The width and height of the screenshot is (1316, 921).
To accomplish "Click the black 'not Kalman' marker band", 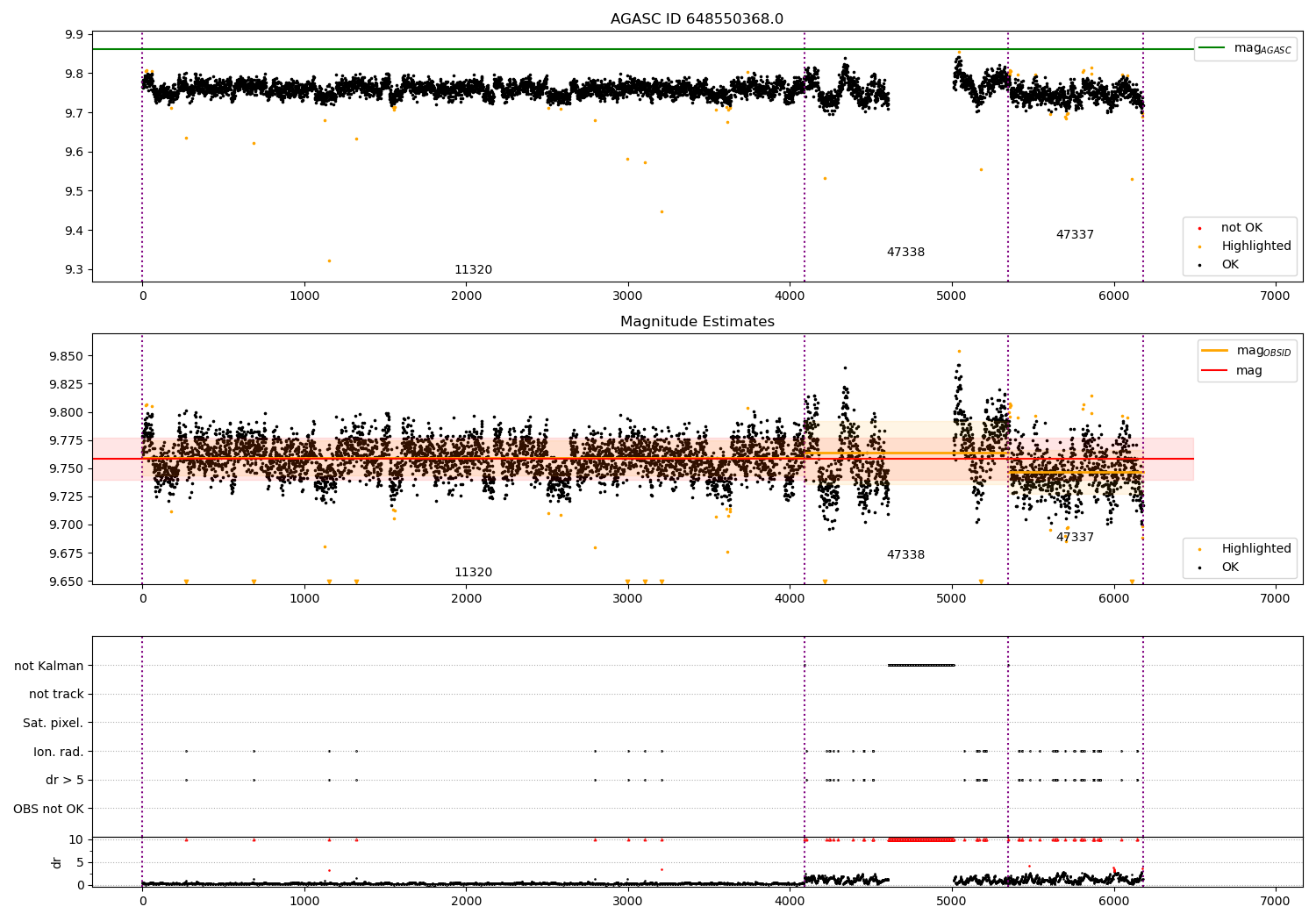I will click(x=921, y=665).
